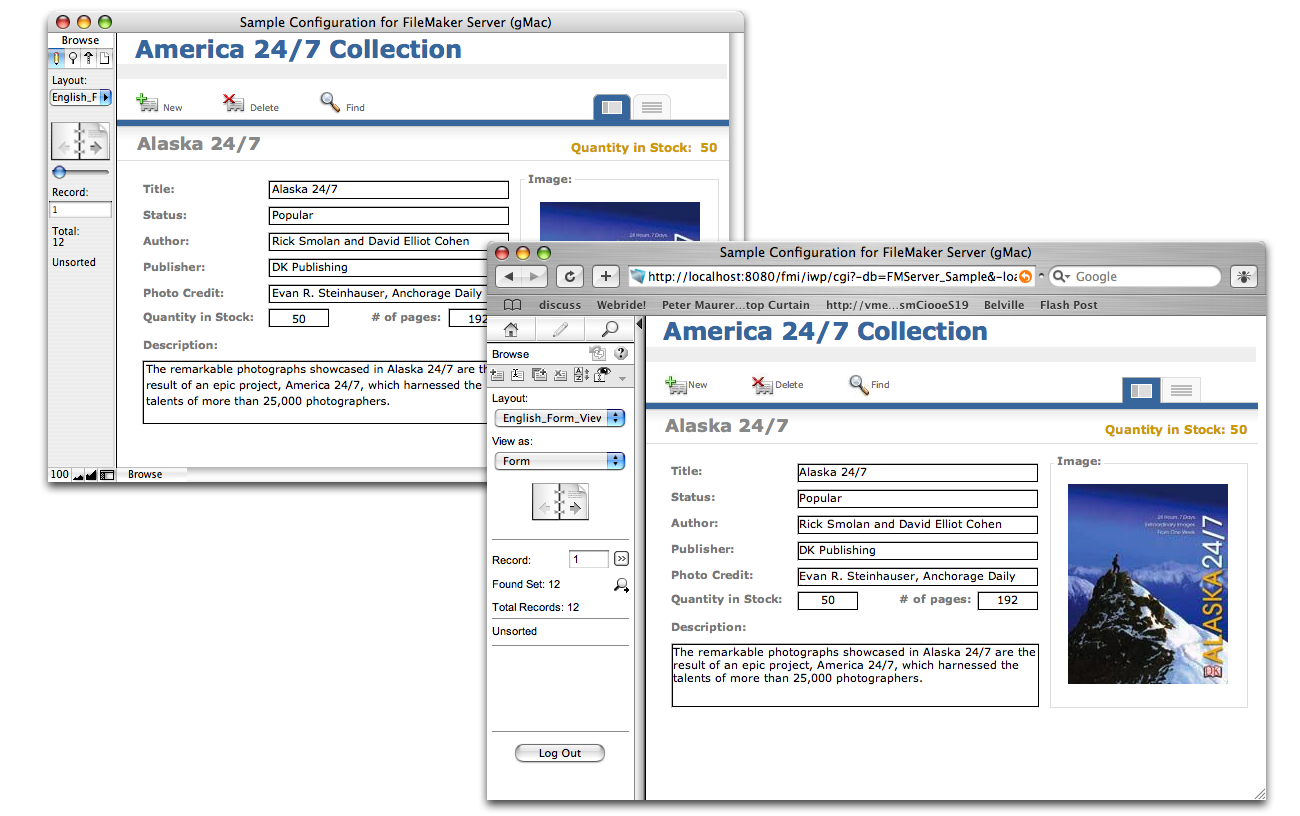Select Preview mode page icon in FileMaker window
This screenshot has height=816, width=1300.
(x=104, y=58)
